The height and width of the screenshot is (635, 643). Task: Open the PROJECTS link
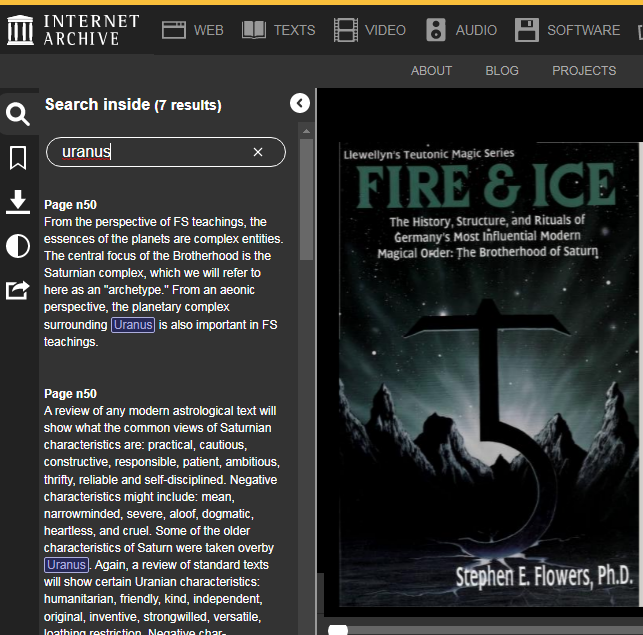[584, 71]
